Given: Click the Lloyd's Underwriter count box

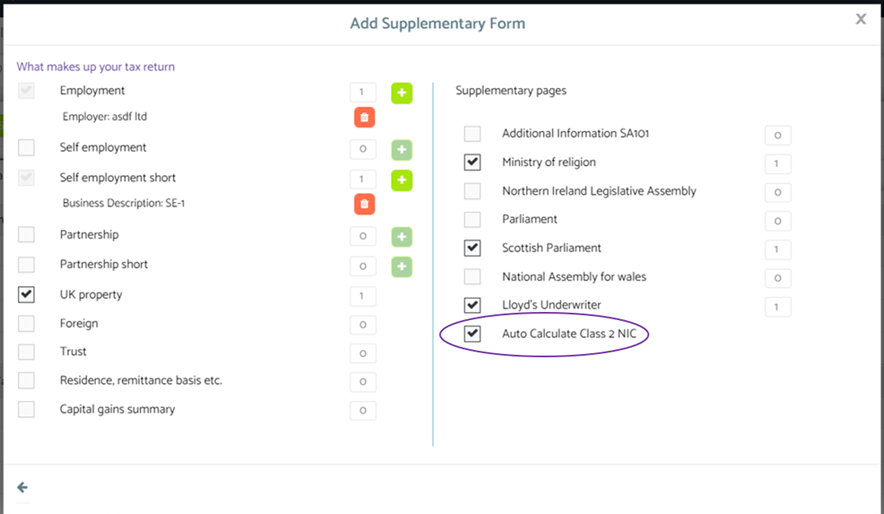Looking at the screenshot, I should click(777, 307).
